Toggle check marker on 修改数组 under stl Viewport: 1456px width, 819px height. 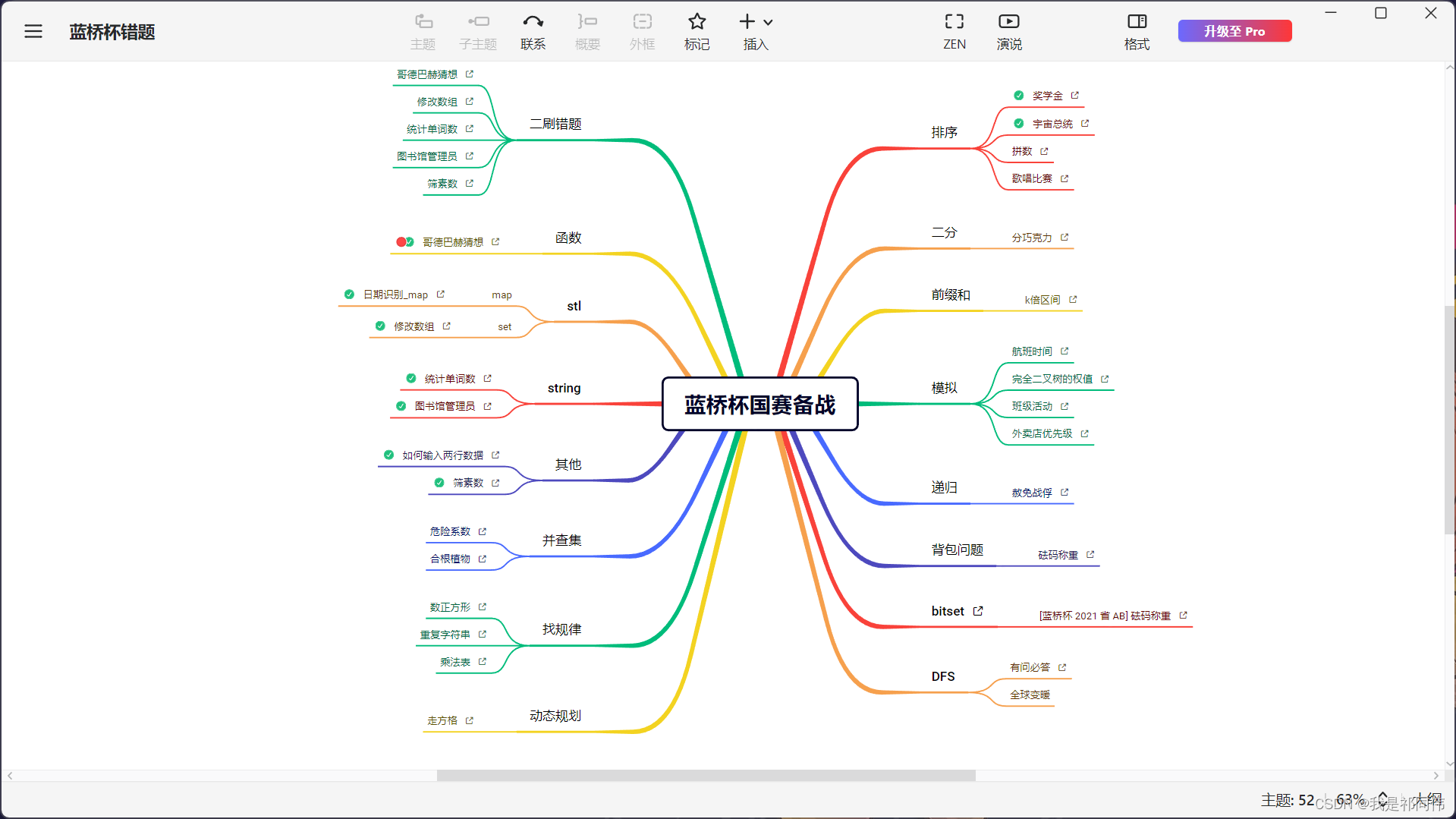[380, 326]
